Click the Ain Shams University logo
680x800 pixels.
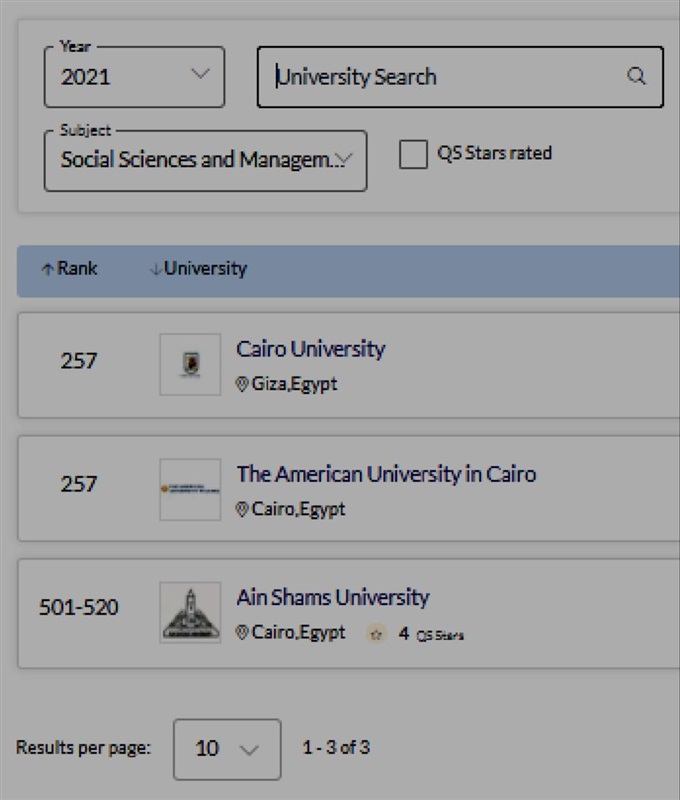pyautogui.click(x=190, y=612)
